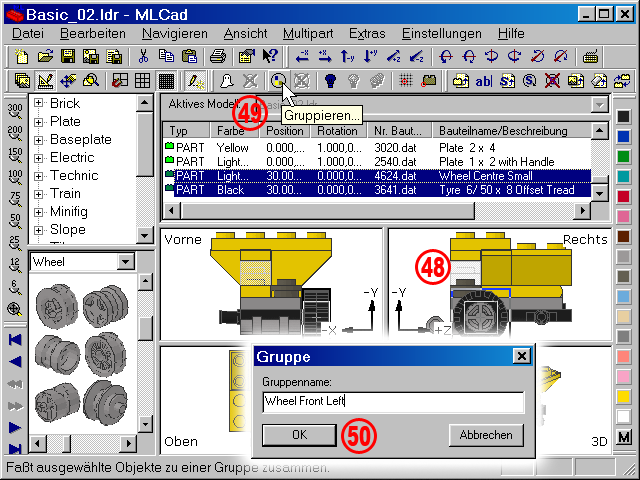
Task: Expand the Plate tree node
Action: [38, 122]
